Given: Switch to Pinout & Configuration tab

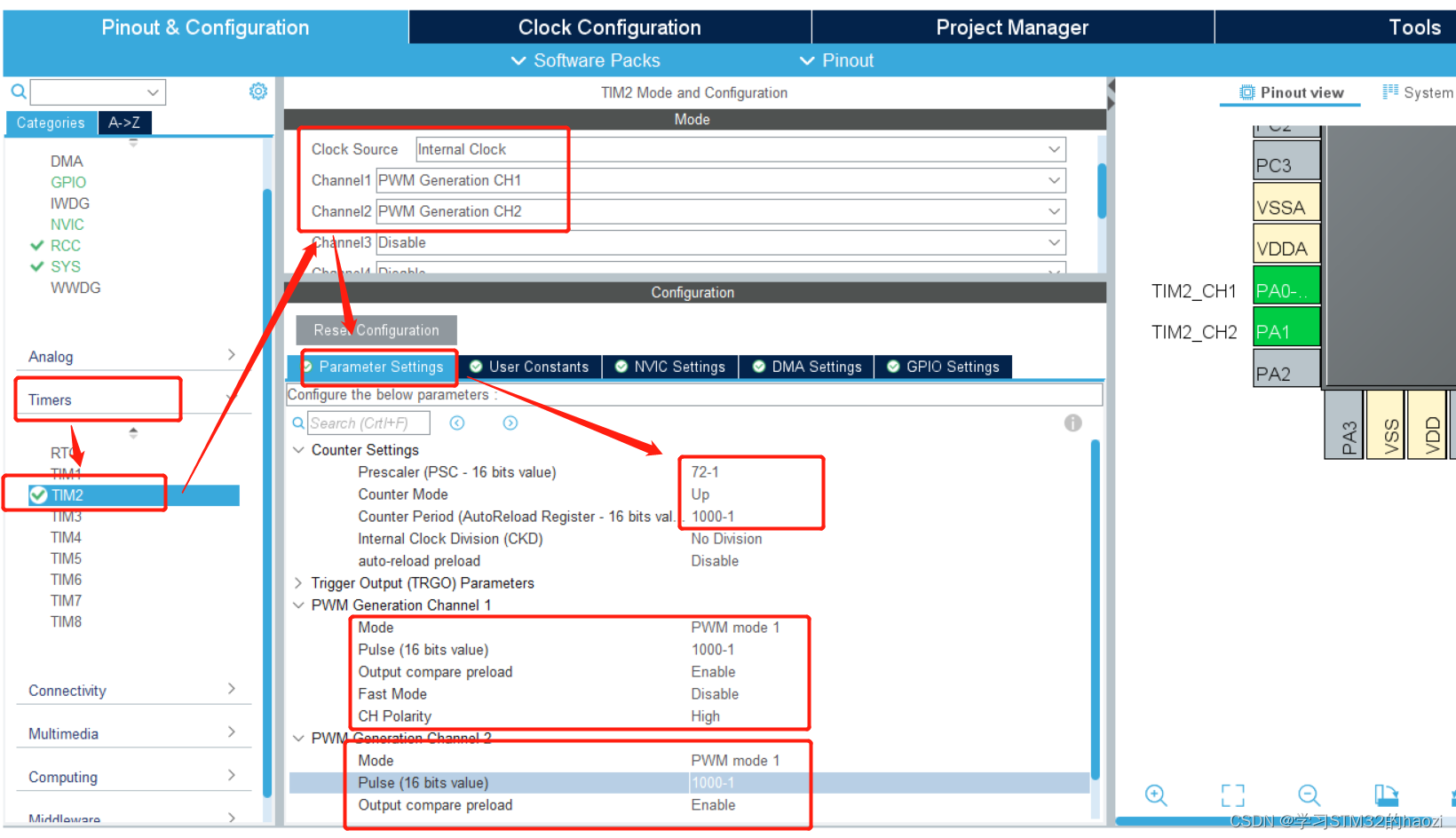Looking at the screenshot, I should click(x=205, y=28).
